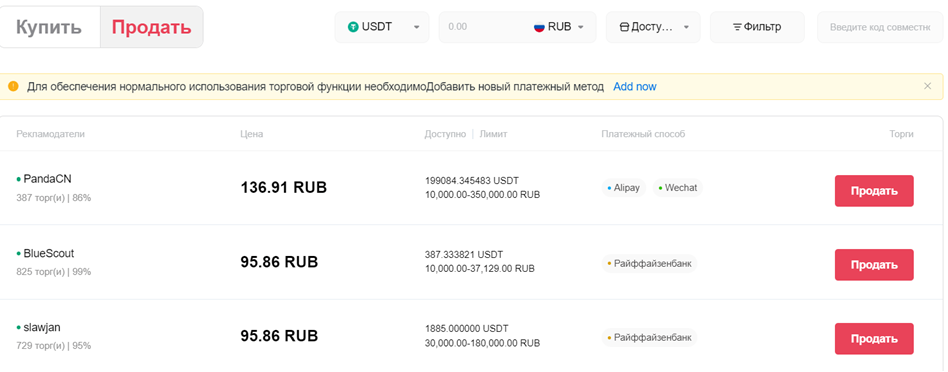Click the Лимит column header
Viewport: 948px width, 372px height.
pos(493,134)
